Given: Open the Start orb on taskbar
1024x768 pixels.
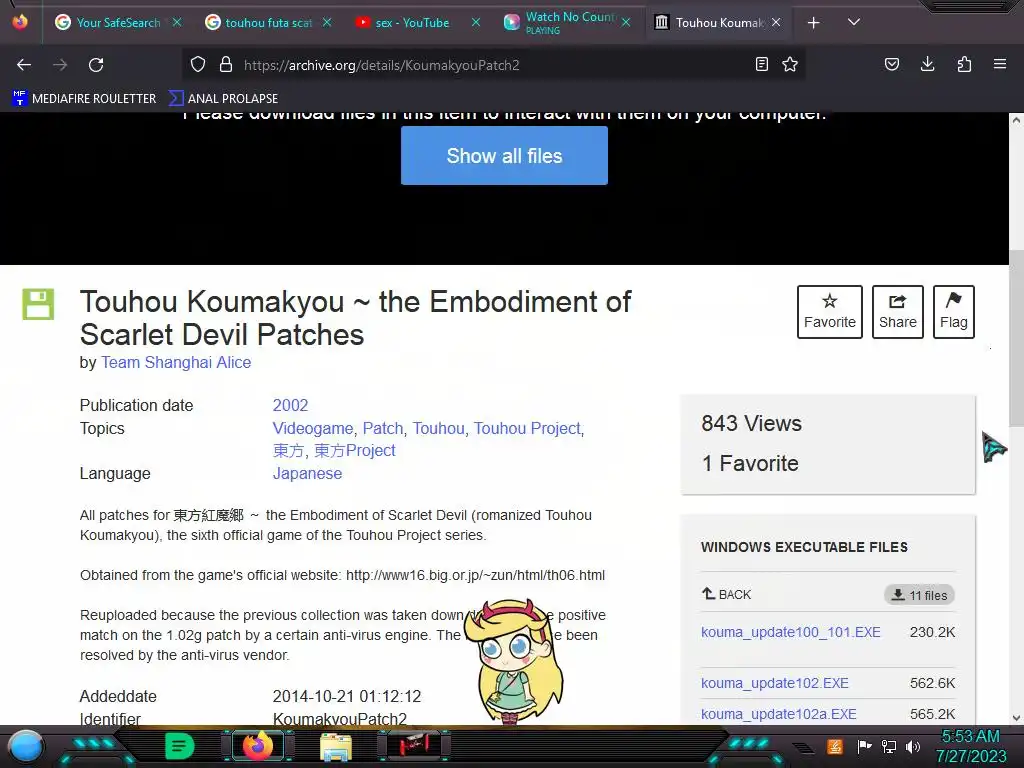Looking at the screenshot, I should pos(26,746).
